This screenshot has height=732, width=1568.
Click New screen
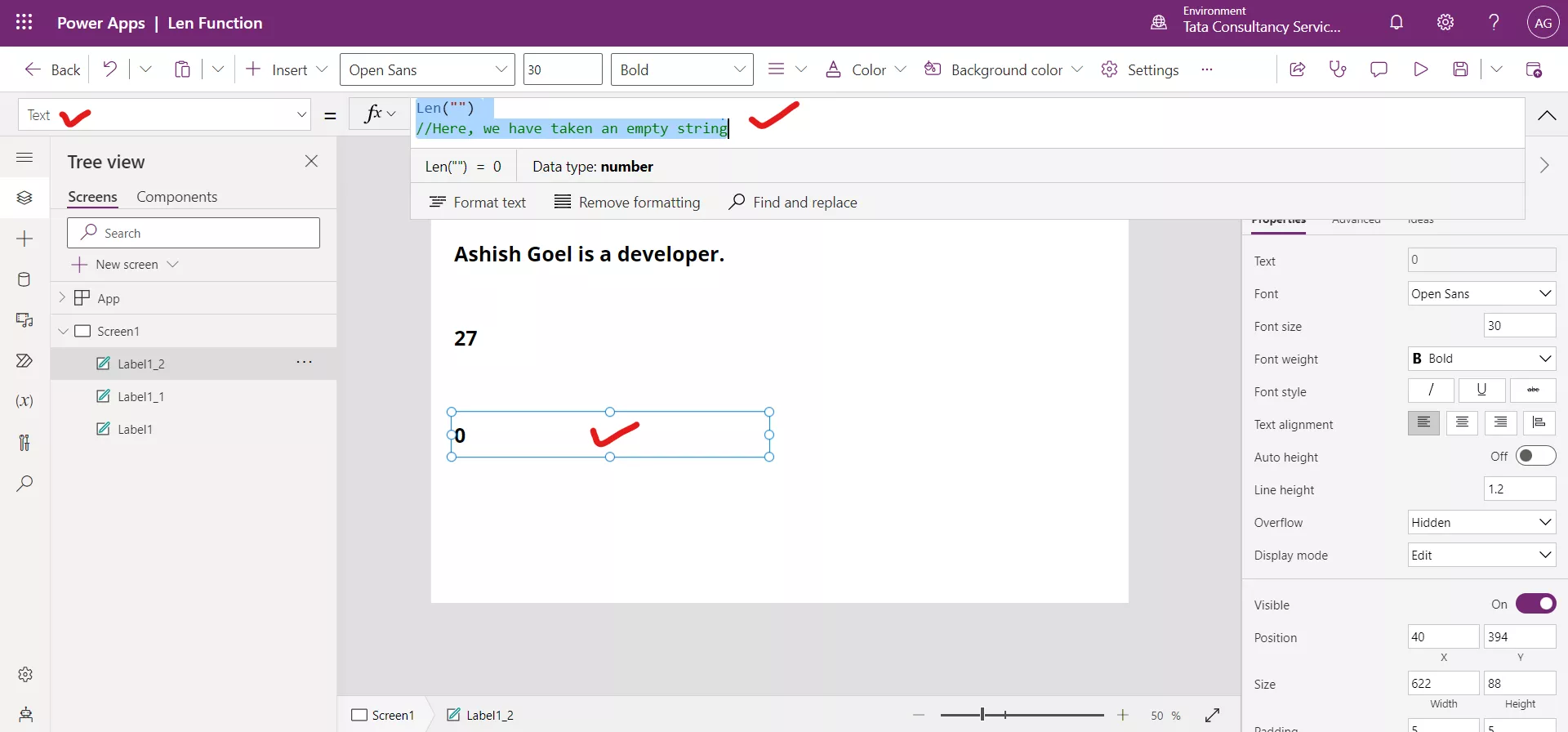click(x=126, y=264)
